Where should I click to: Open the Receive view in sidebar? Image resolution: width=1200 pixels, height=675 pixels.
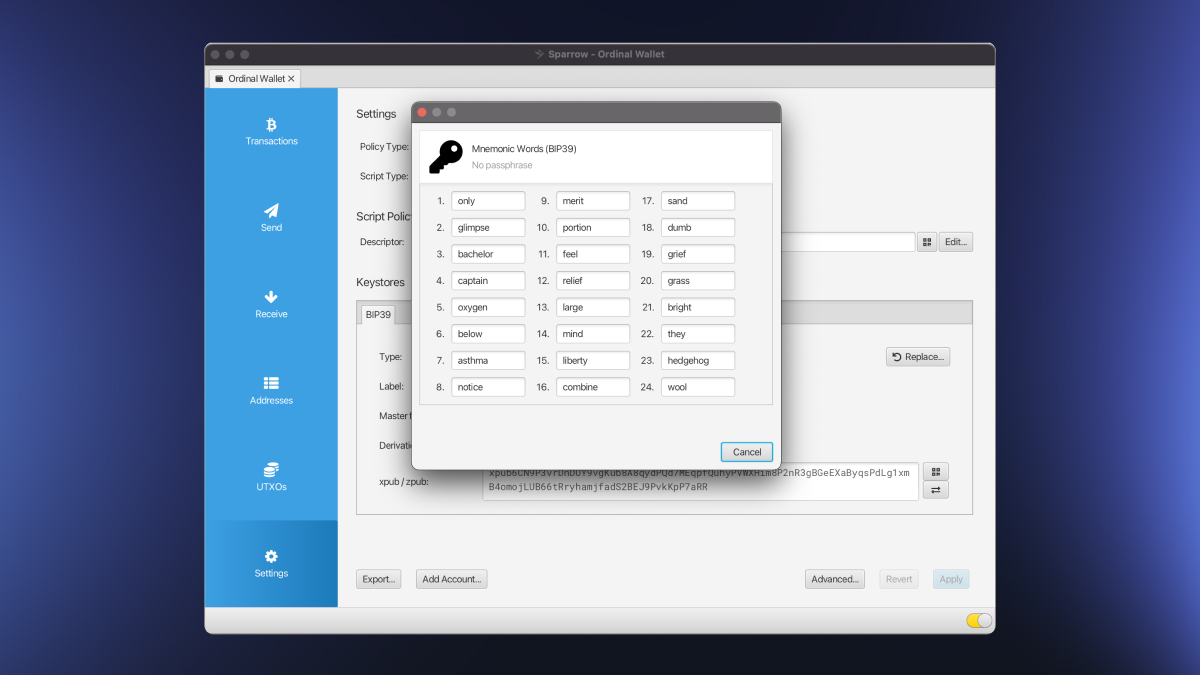(271, 304)
